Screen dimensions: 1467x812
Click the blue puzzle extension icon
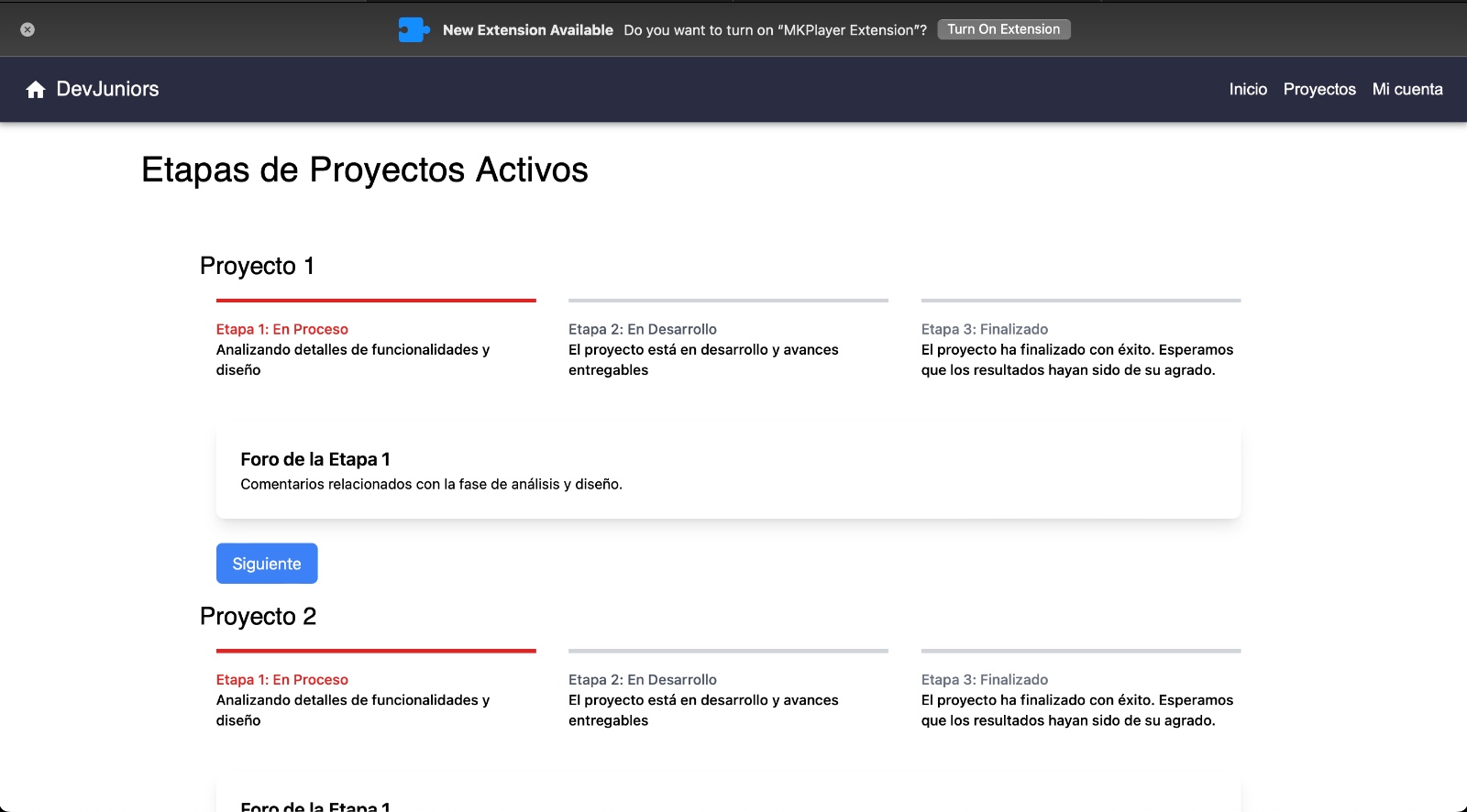pyautogui.click(x=414, y=29)
